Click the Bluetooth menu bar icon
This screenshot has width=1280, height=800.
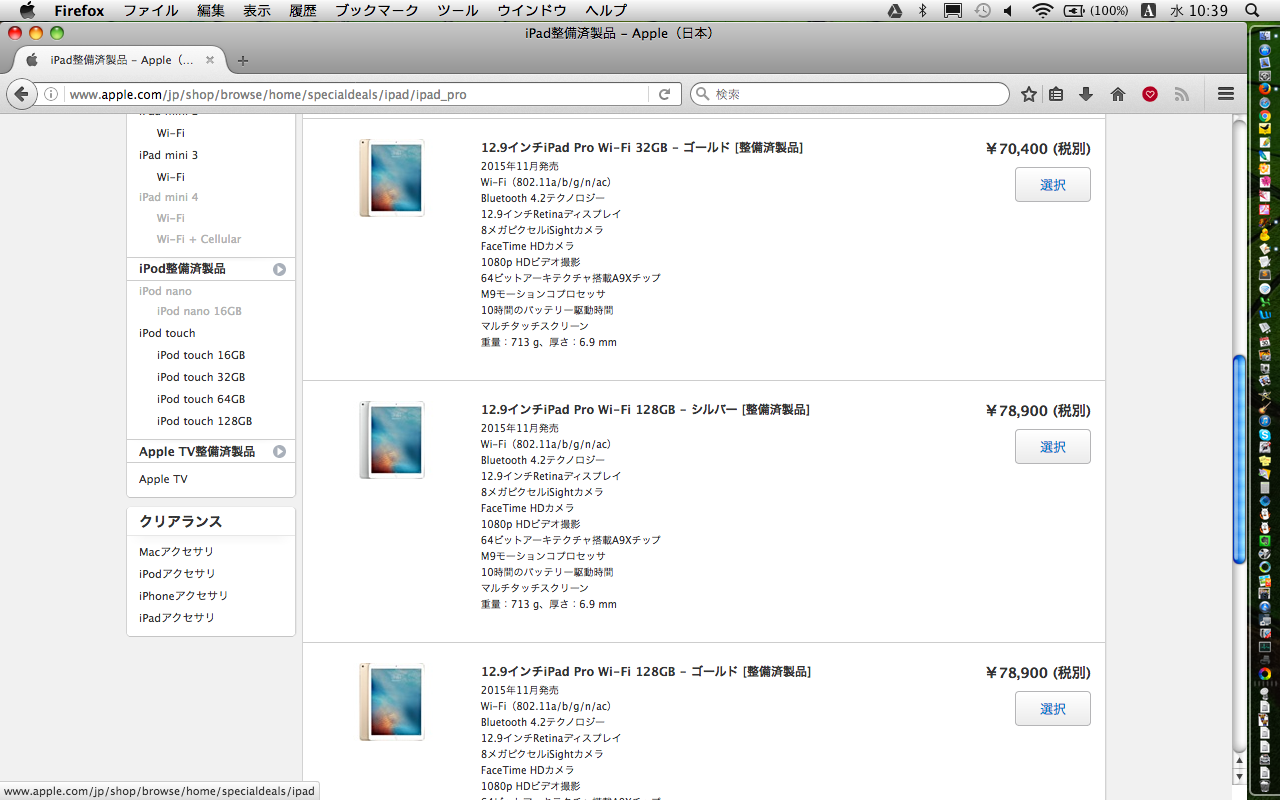click(923, 10)
